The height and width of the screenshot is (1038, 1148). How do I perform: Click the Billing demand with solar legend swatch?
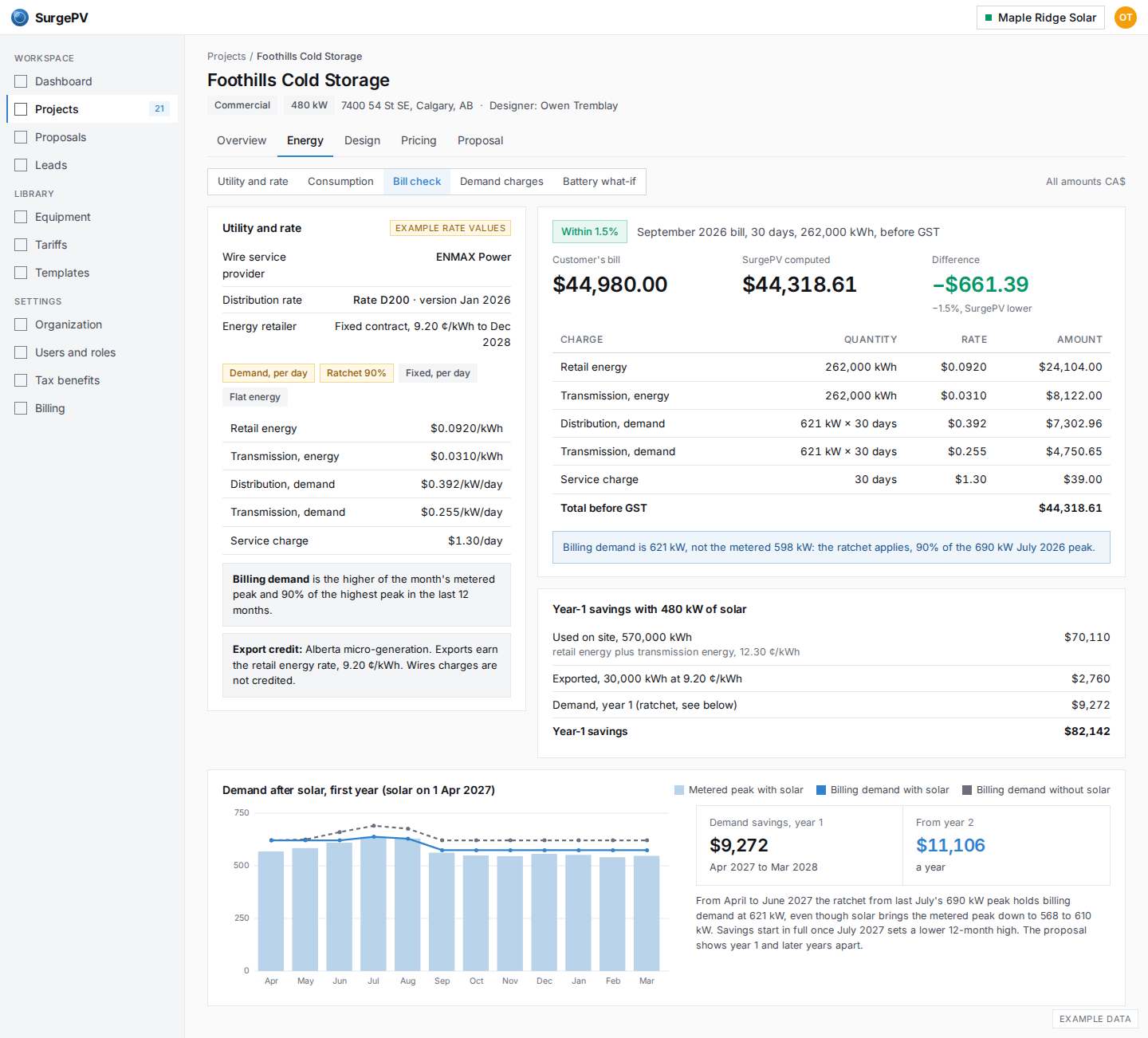(x=821, y=790)
